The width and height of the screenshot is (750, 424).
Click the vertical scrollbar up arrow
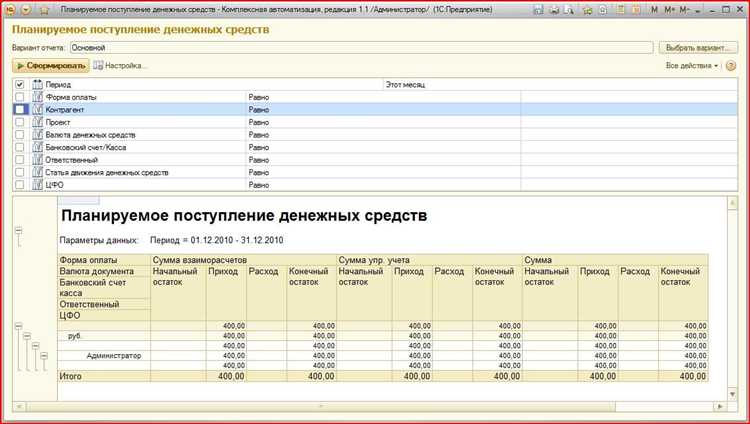[732, 203]
